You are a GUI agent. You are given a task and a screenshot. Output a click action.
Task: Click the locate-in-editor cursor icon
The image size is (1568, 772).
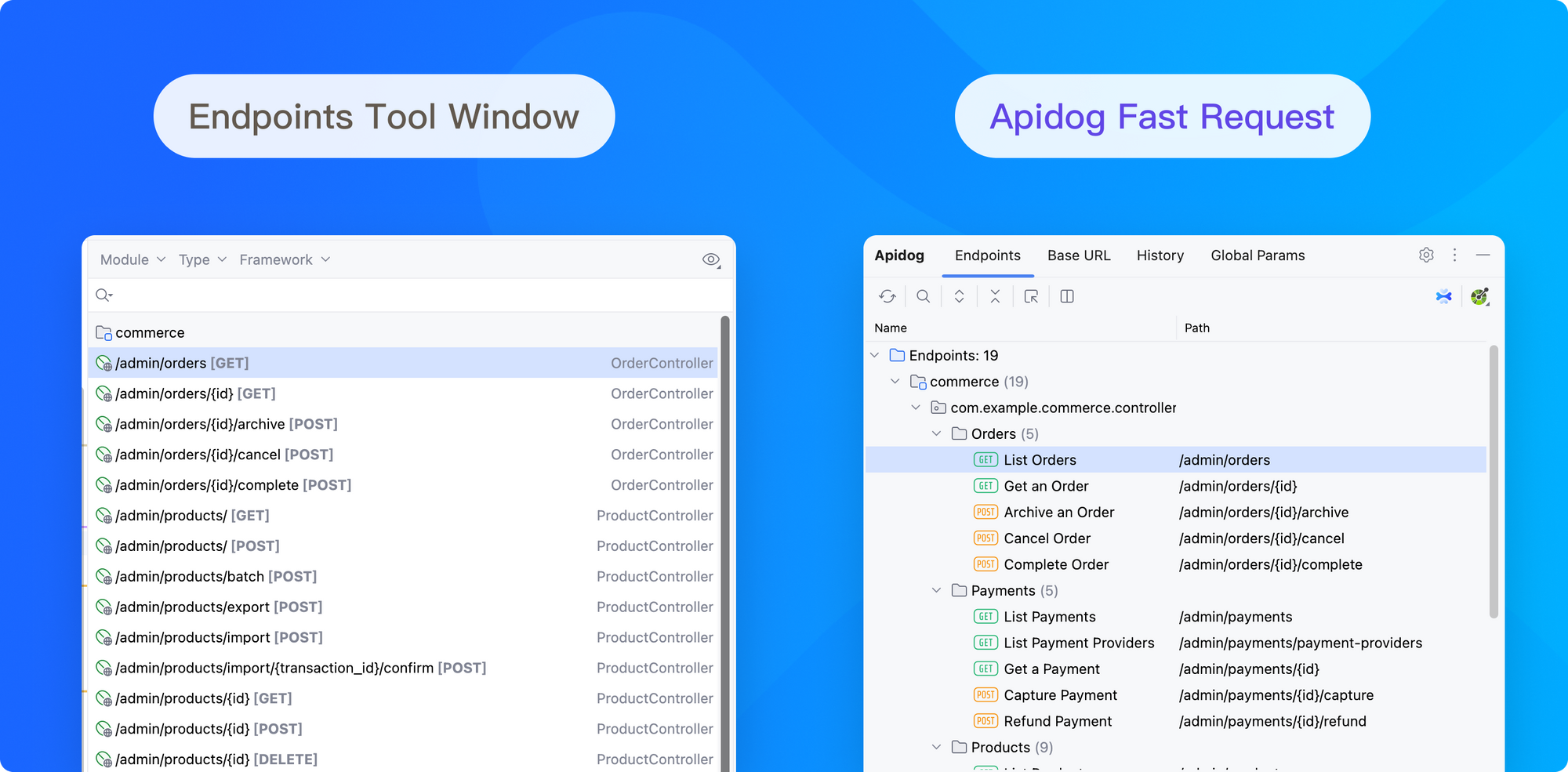point(1031,296)
